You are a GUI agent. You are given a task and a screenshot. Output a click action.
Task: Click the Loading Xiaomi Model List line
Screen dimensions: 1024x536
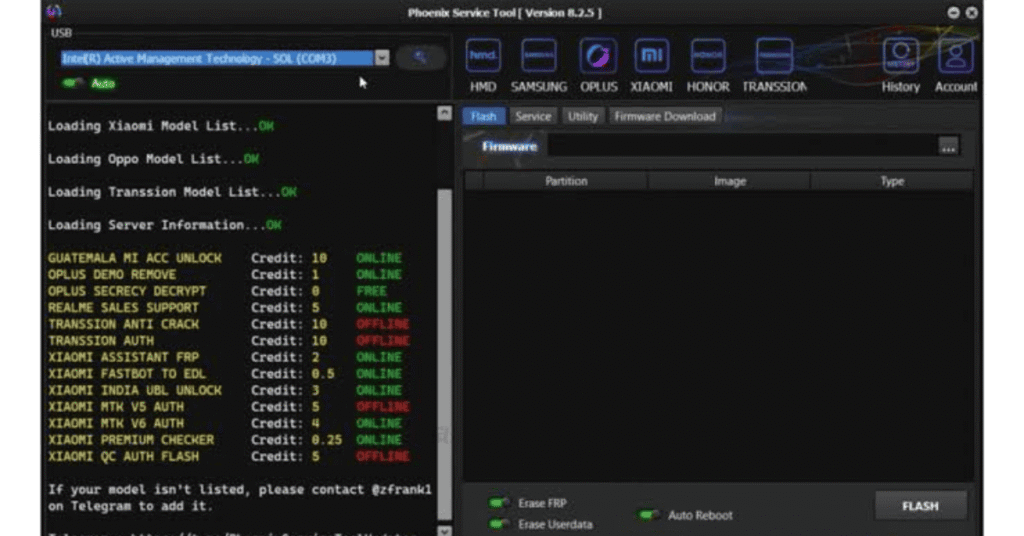point(161,126)
